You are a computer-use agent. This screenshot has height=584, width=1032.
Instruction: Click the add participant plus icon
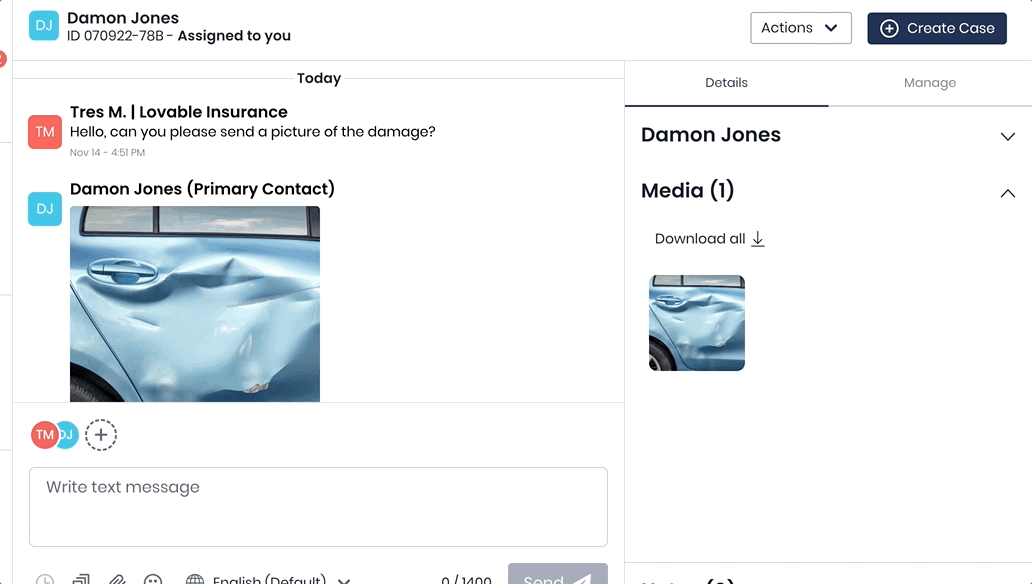[x=101, y=435]
